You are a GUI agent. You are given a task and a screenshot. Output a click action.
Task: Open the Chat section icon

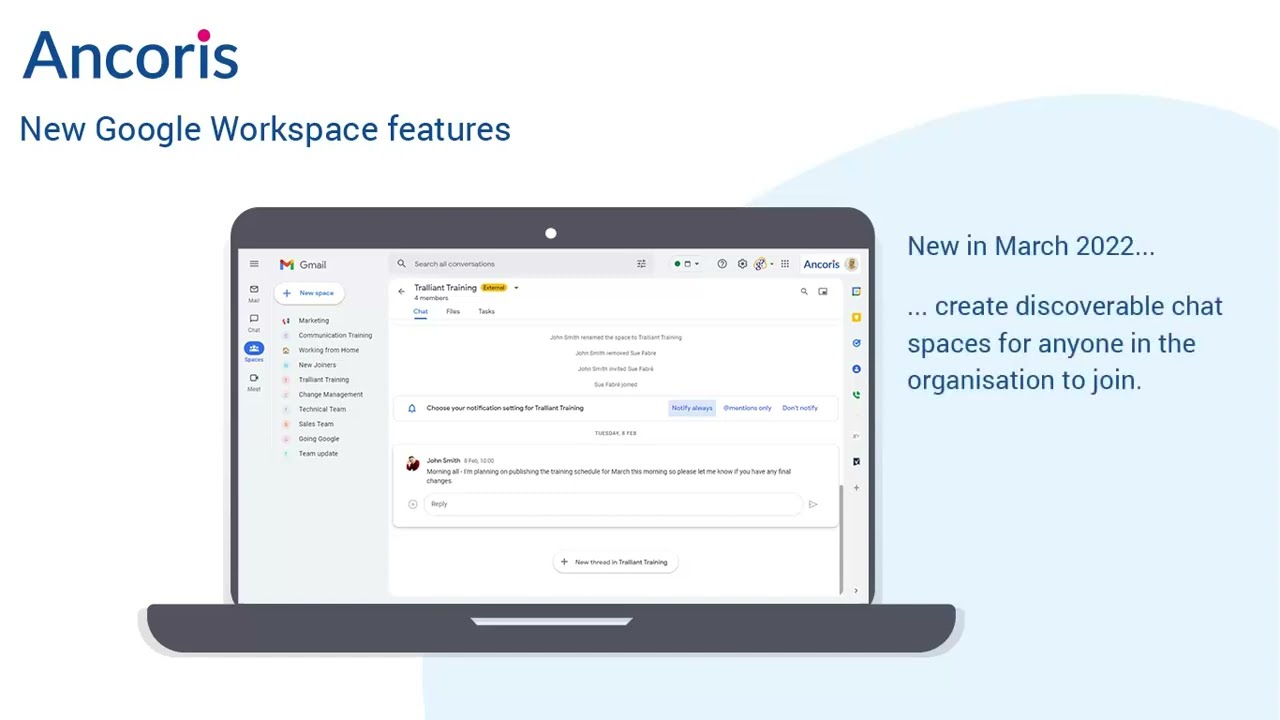pyautogui.click(x=254, y=319)
